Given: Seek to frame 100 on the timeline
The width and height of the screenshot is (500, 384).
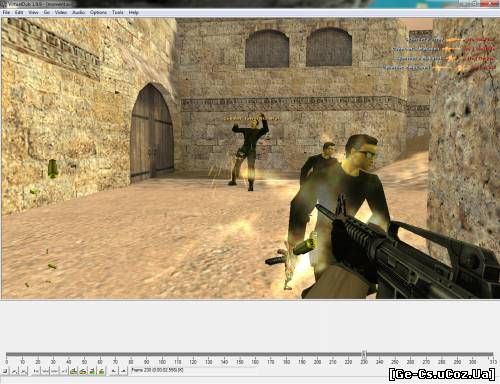Looking at the screenshot, I should (x=162, y=355).
